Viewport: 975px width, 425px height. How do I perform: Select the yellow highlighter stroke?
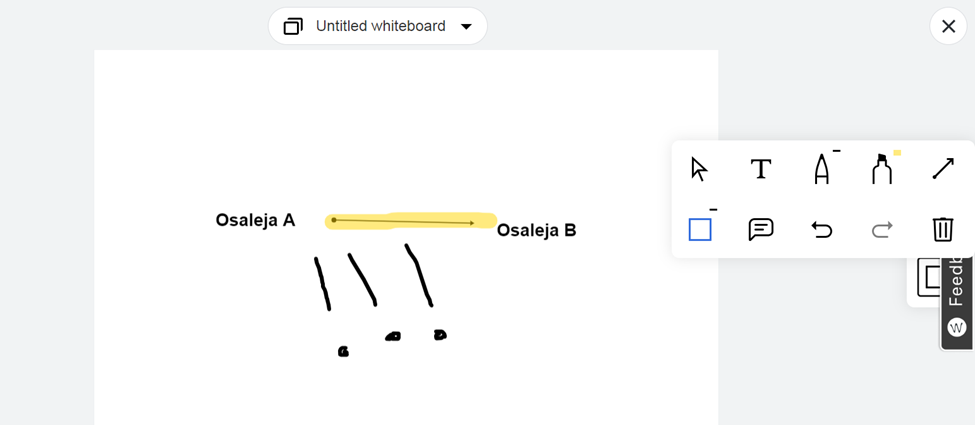pos(410,221)
